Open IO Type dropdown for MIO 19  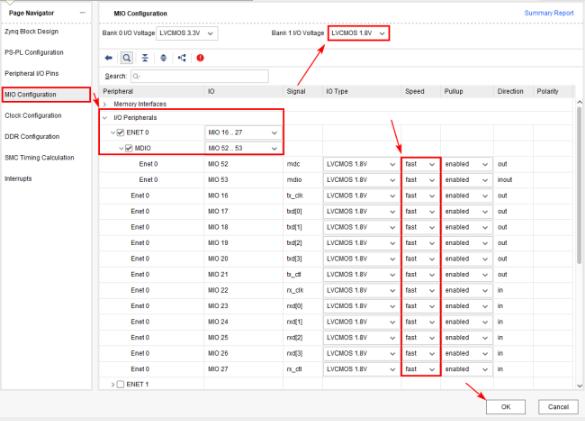tap(361, 243)
